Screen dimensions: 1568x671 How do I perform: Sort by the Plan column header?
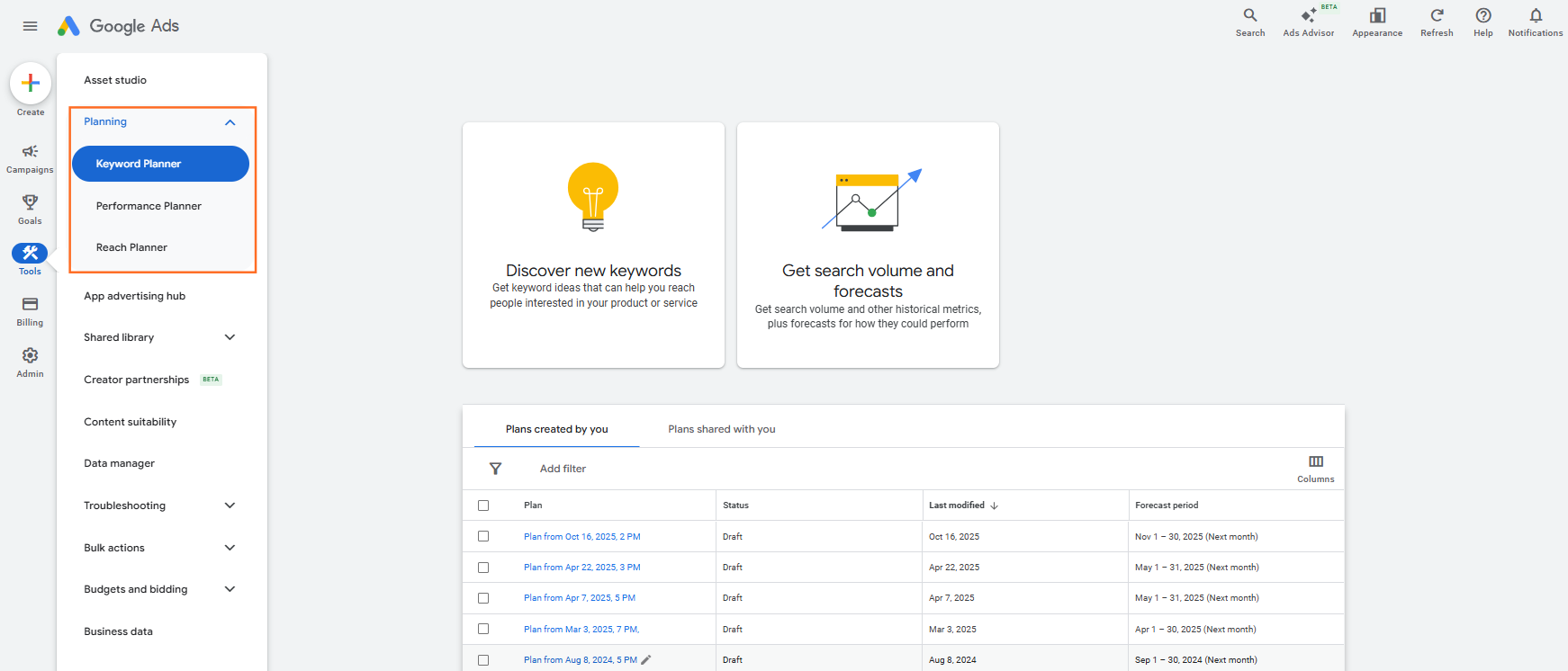[533, 505]
